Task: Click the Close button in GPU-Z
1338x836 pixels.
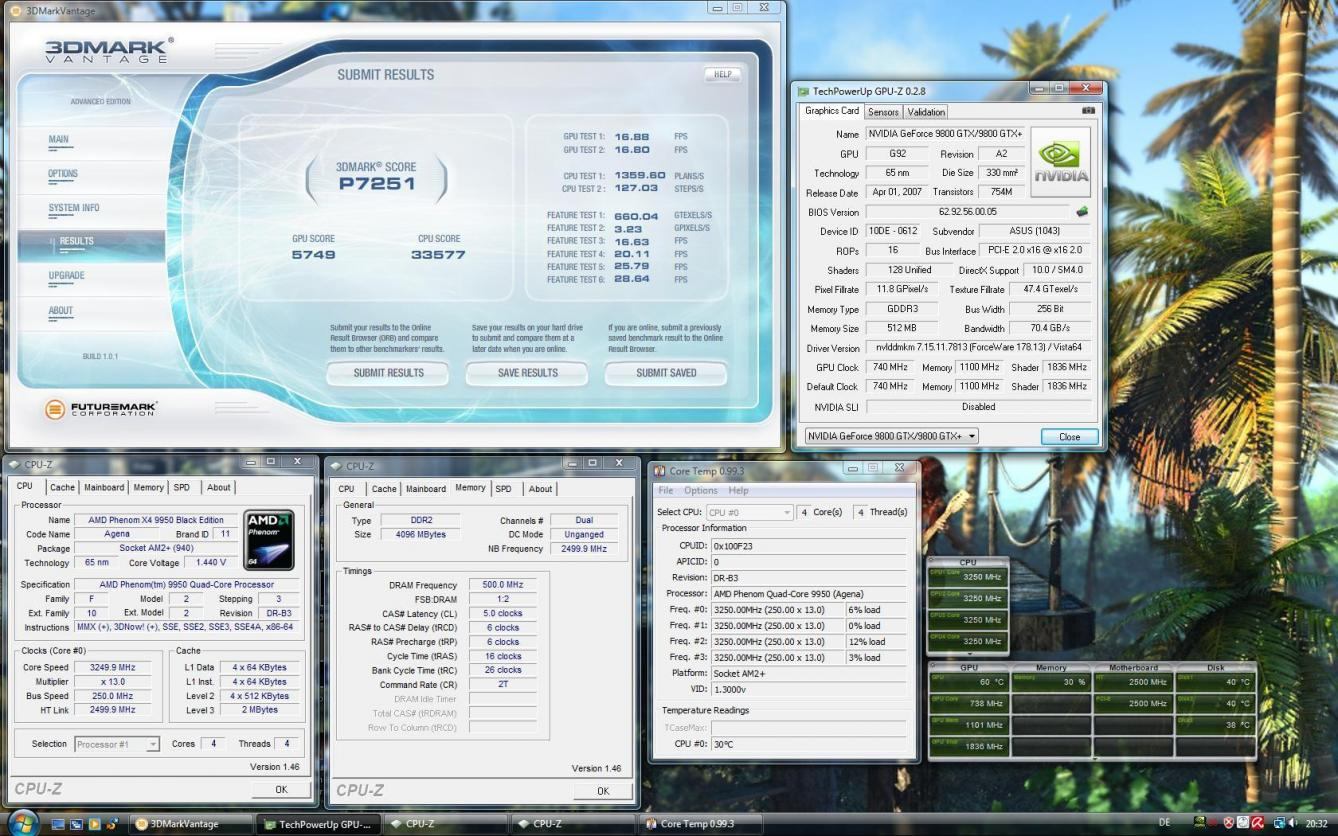Action: tap(1070, 437)
